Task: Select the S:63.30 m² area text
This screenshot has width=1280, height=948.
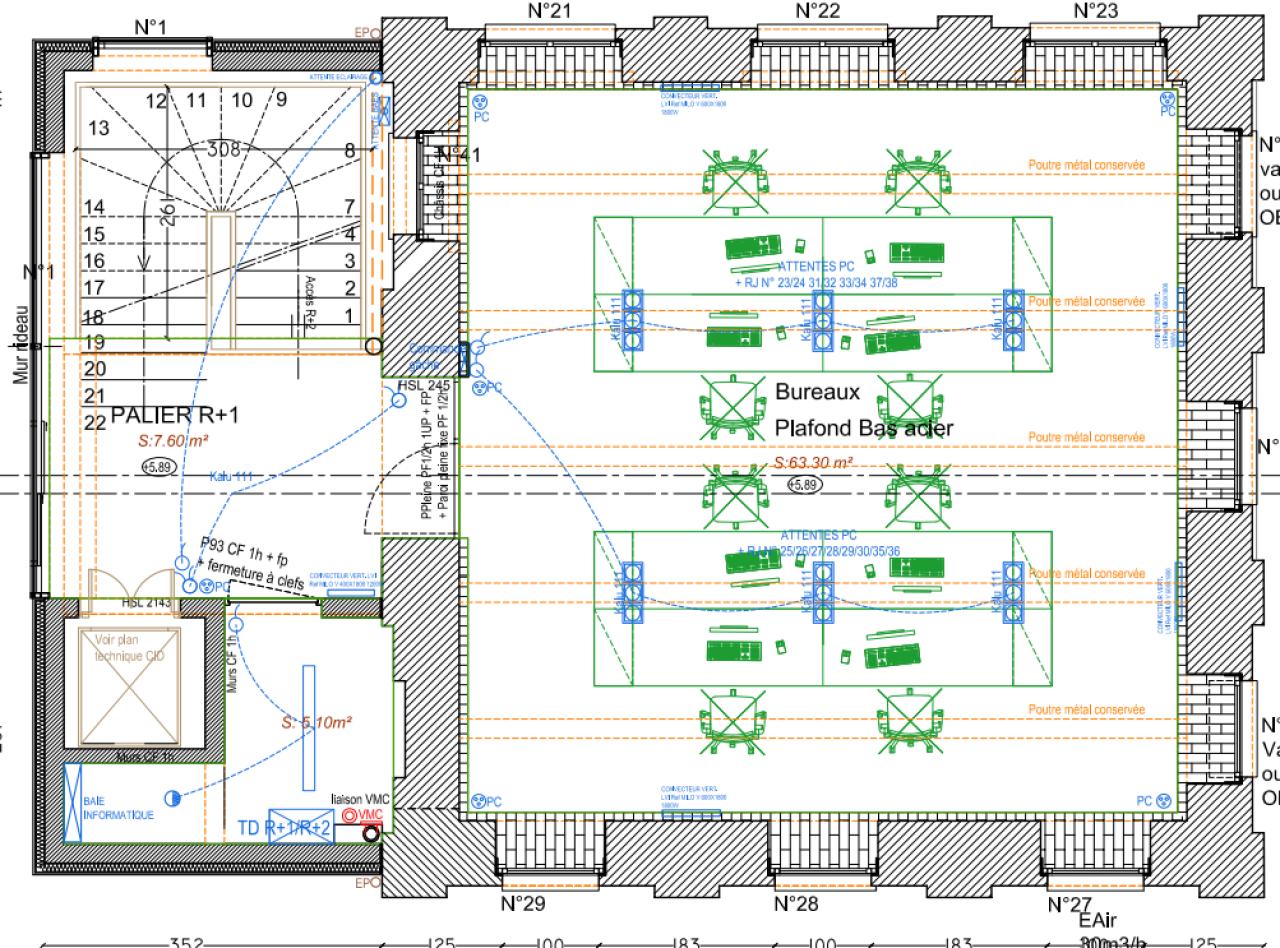Action: pos(813,463)
